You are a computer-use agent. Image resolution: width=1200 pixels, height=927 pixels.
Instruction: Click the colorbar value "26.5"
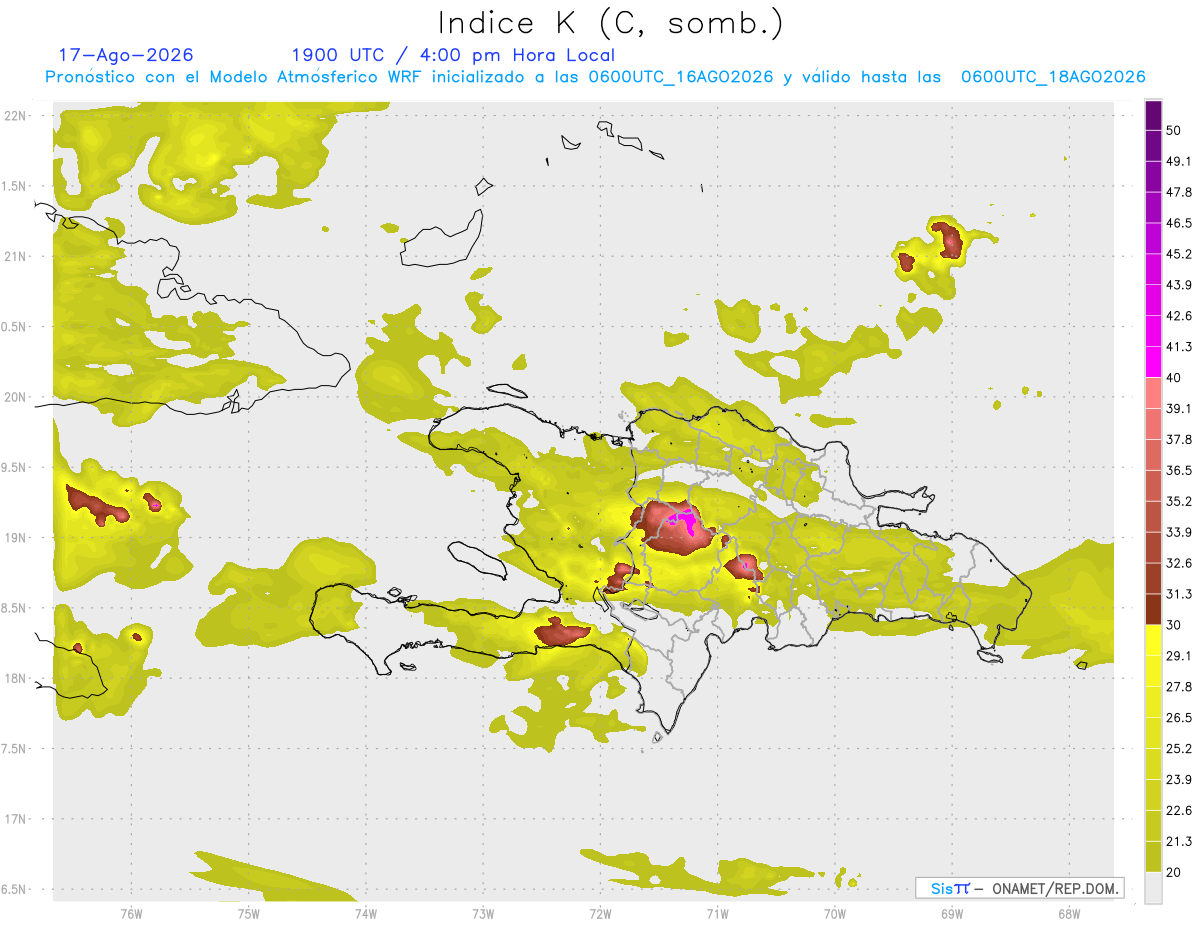coord(1179,718)
